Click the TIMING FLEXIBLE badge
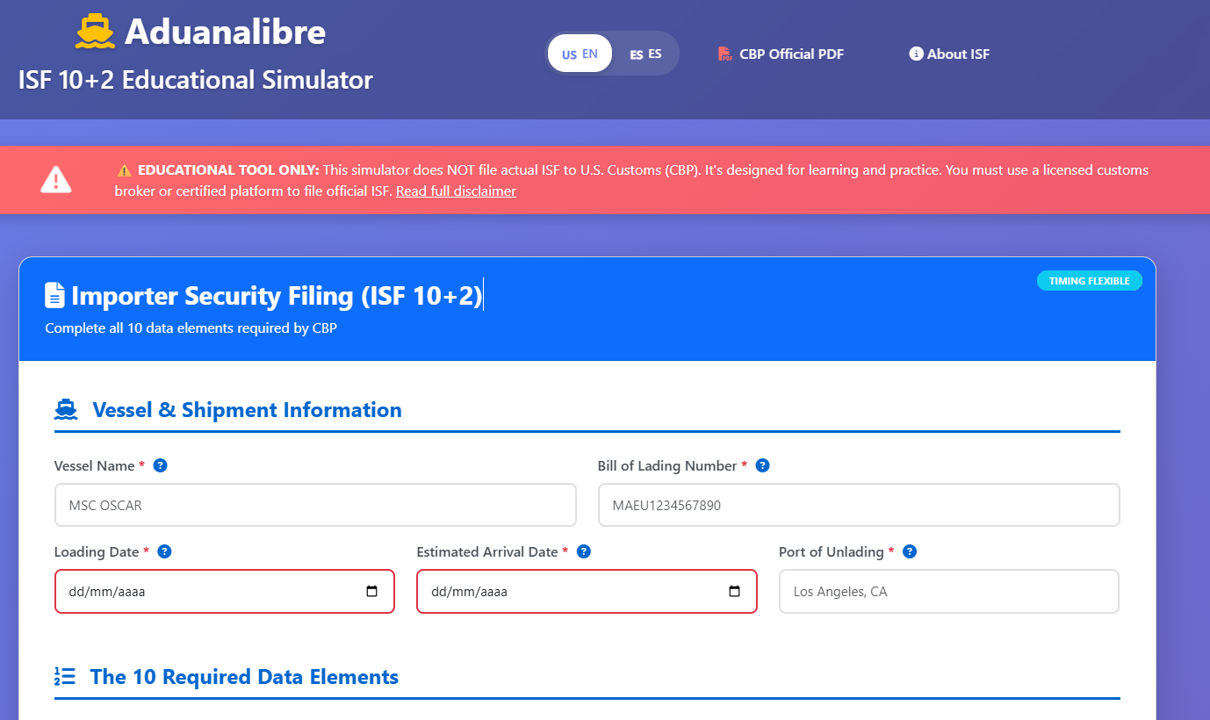Screen dimensions: 1210x720 click(x=1089, y=281)
